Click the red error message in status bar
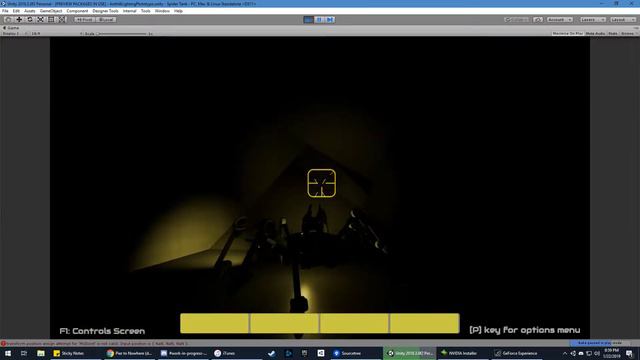The height and width of the screenshot is (360, 640). [x=97, y=343]
